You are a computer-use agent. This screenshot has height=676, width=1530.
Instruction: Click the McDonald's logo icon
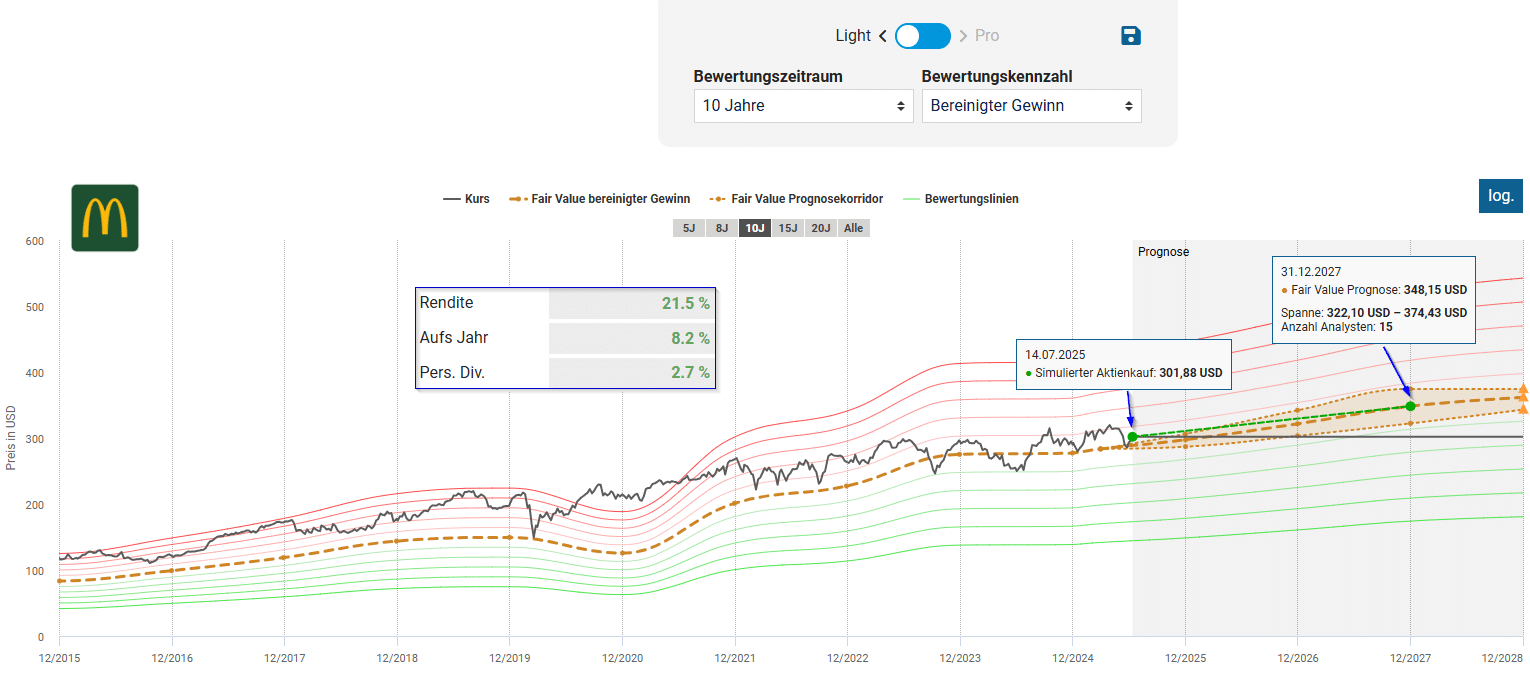point(105,218)
